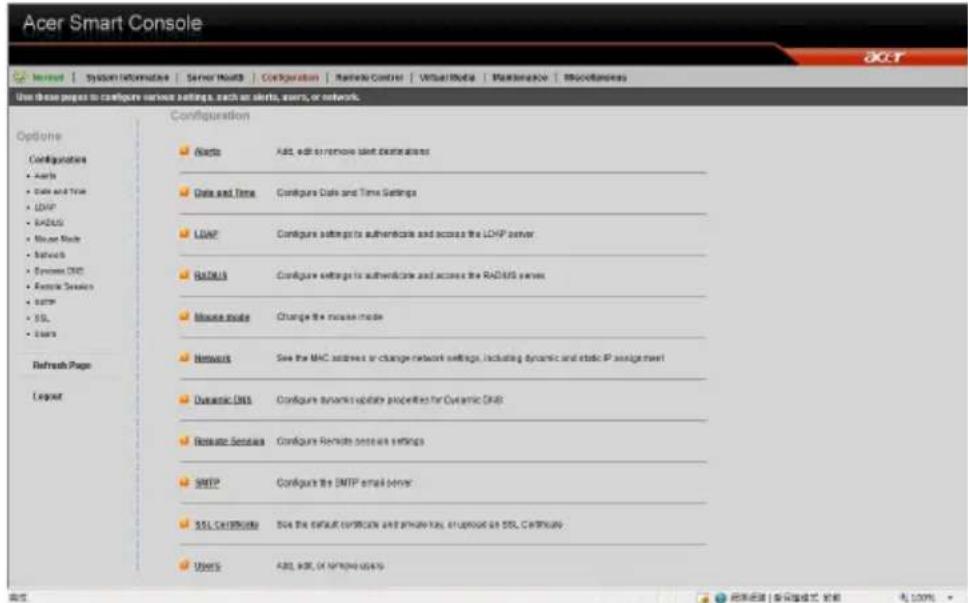Click the orange icon beside Date and Time
This screenshot has width=968, height=603.
pos(184,192)
